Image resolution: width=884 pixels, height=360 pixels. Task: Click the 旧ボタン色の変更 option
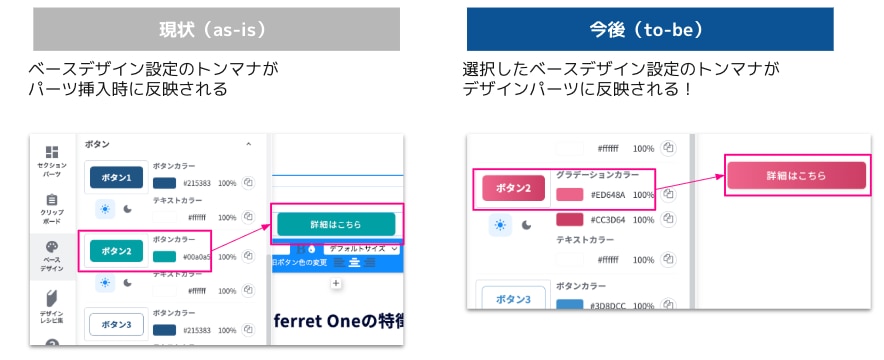(x=300, y=262)
